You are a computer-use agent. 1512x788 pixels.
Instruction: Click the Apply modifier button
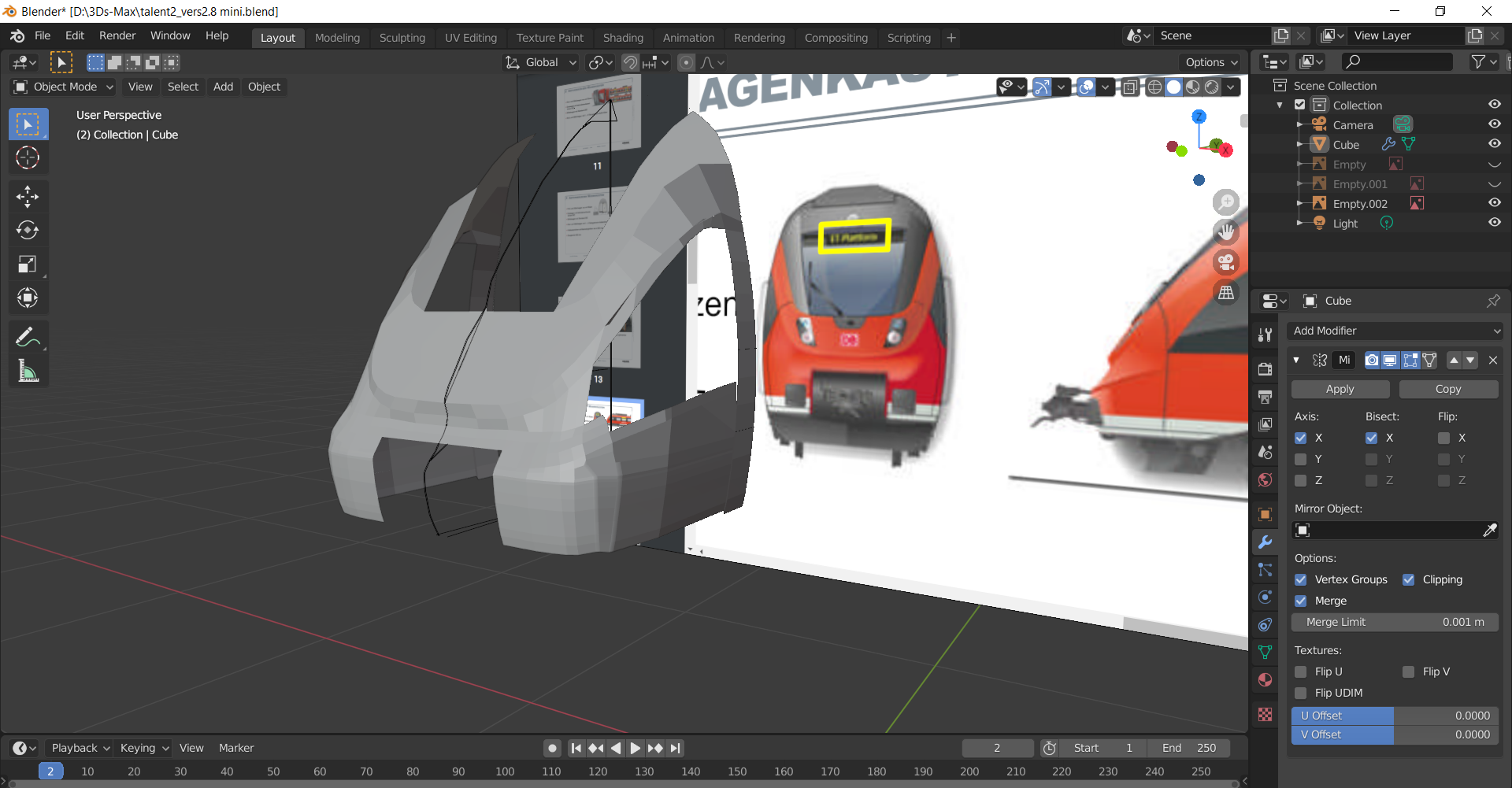click(x=1340, y=389)
